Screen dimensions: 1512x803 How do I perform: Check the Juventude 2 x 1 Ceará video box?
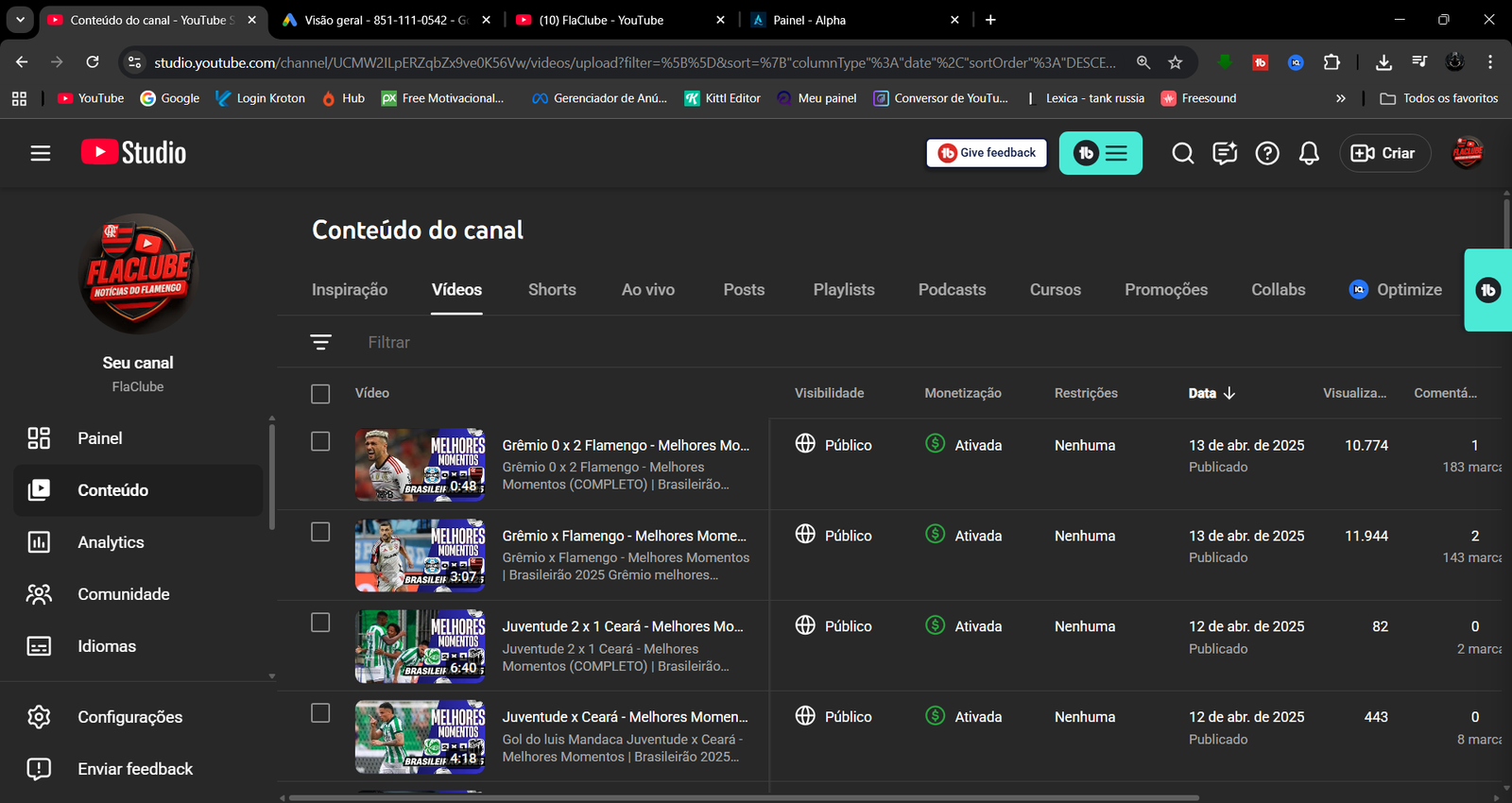pyautogui.click(x=320, y=624)
